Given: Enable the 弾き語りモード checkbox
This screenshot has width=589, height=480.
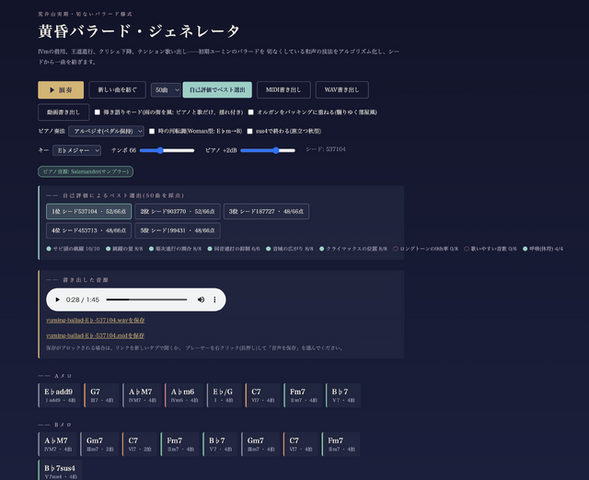Looking at the screenshot, I should pyautogui.click(x=97, y=112).
